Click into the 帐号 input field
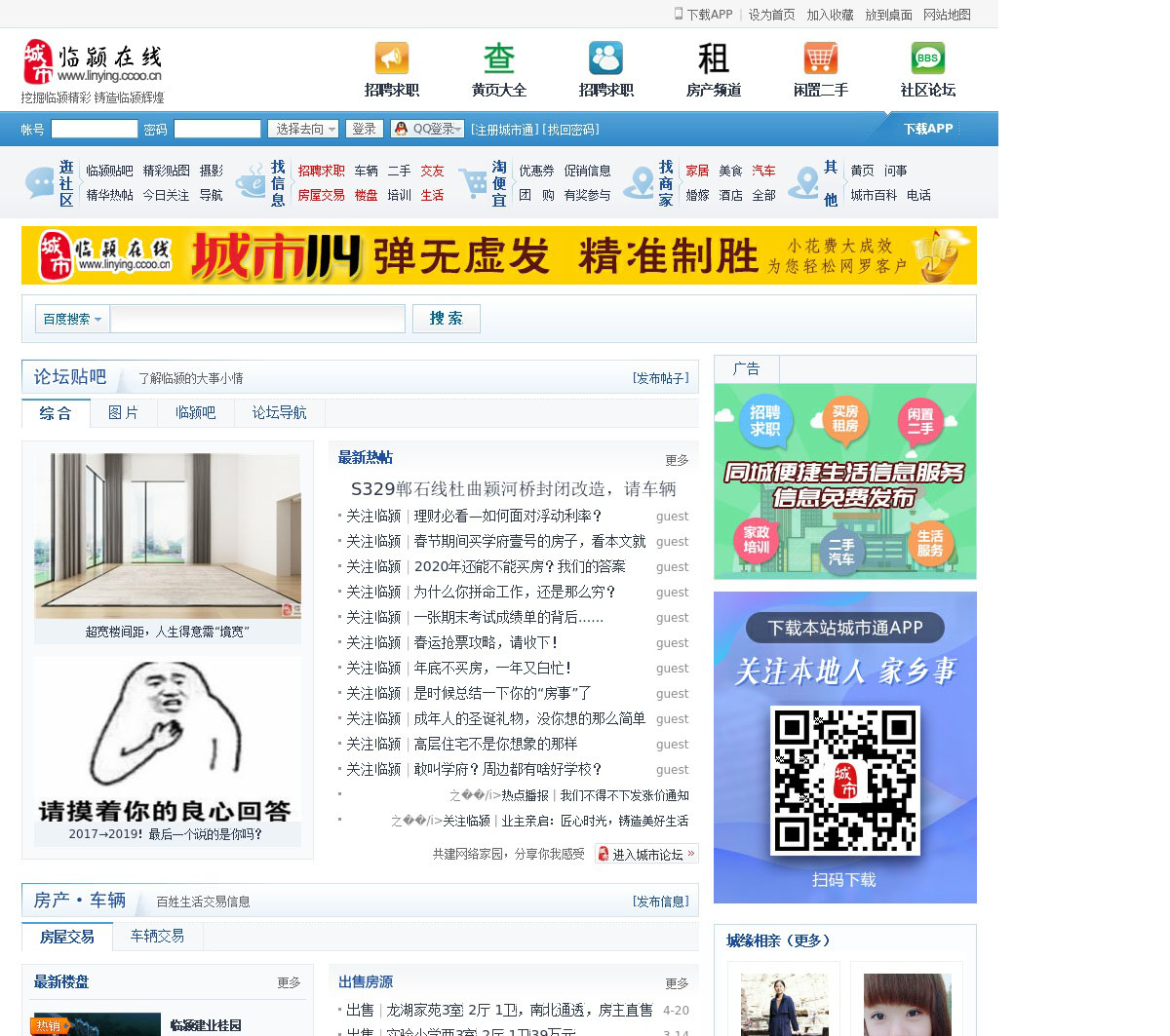This screenshot has height=1036, width=1170. [x=94, y=129]
